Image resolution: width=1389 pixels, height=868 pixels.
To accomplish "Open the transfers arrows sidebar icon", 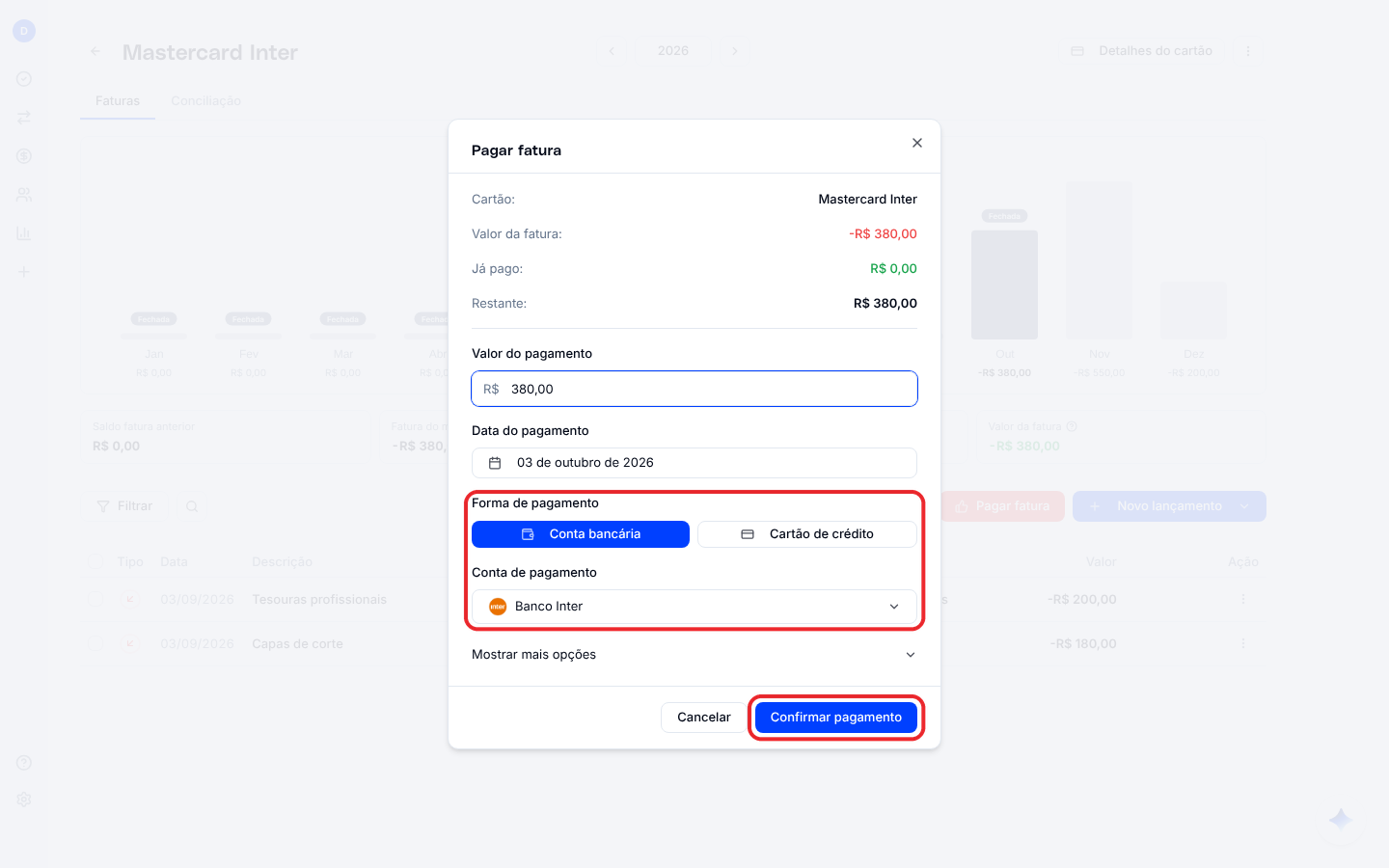I will [x=24, y=118].
